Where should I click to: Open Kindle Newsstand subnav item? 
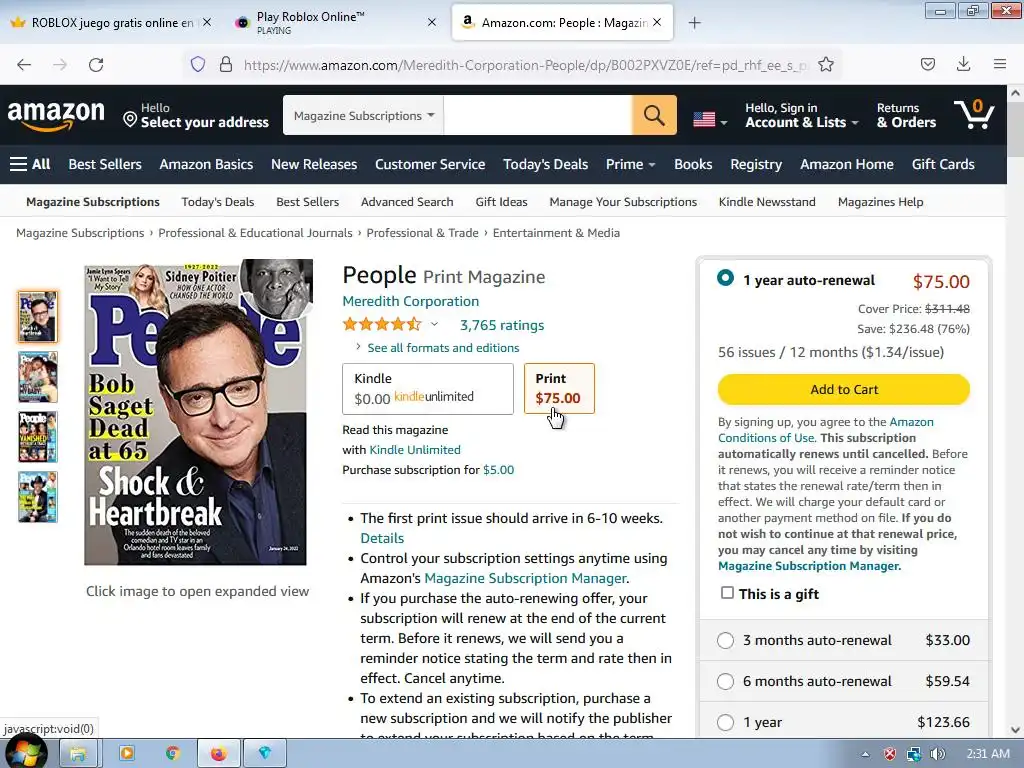pos(767,202)
